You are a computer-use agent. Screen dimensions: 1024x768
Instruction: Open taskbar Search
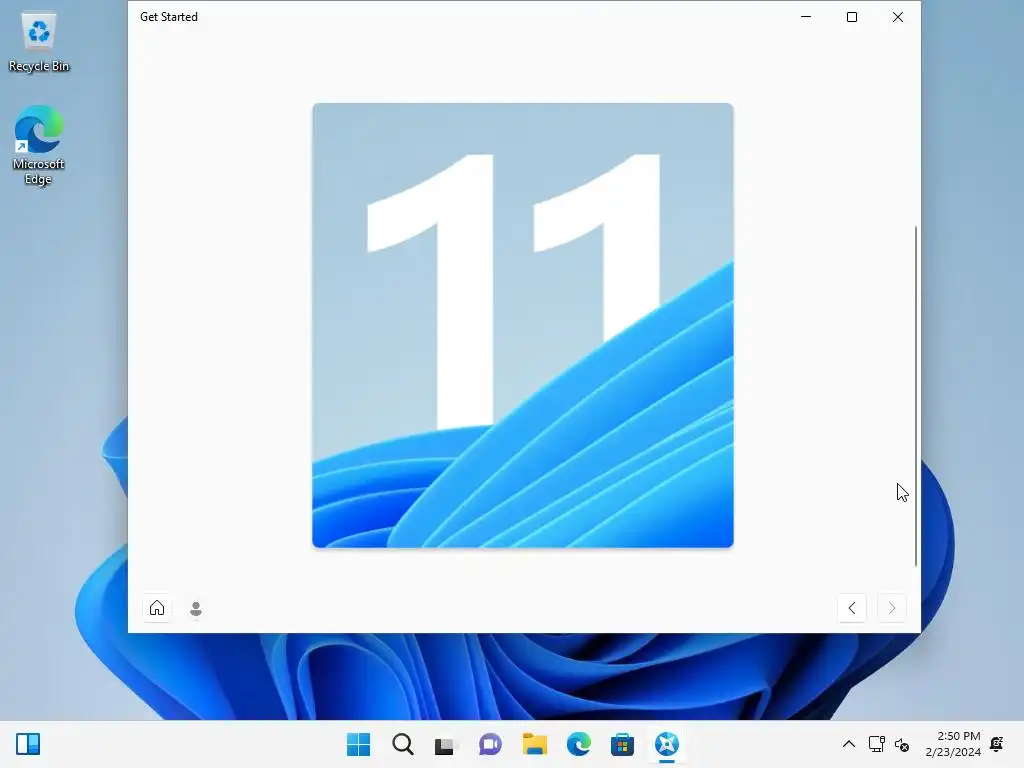tap(403, 744)
